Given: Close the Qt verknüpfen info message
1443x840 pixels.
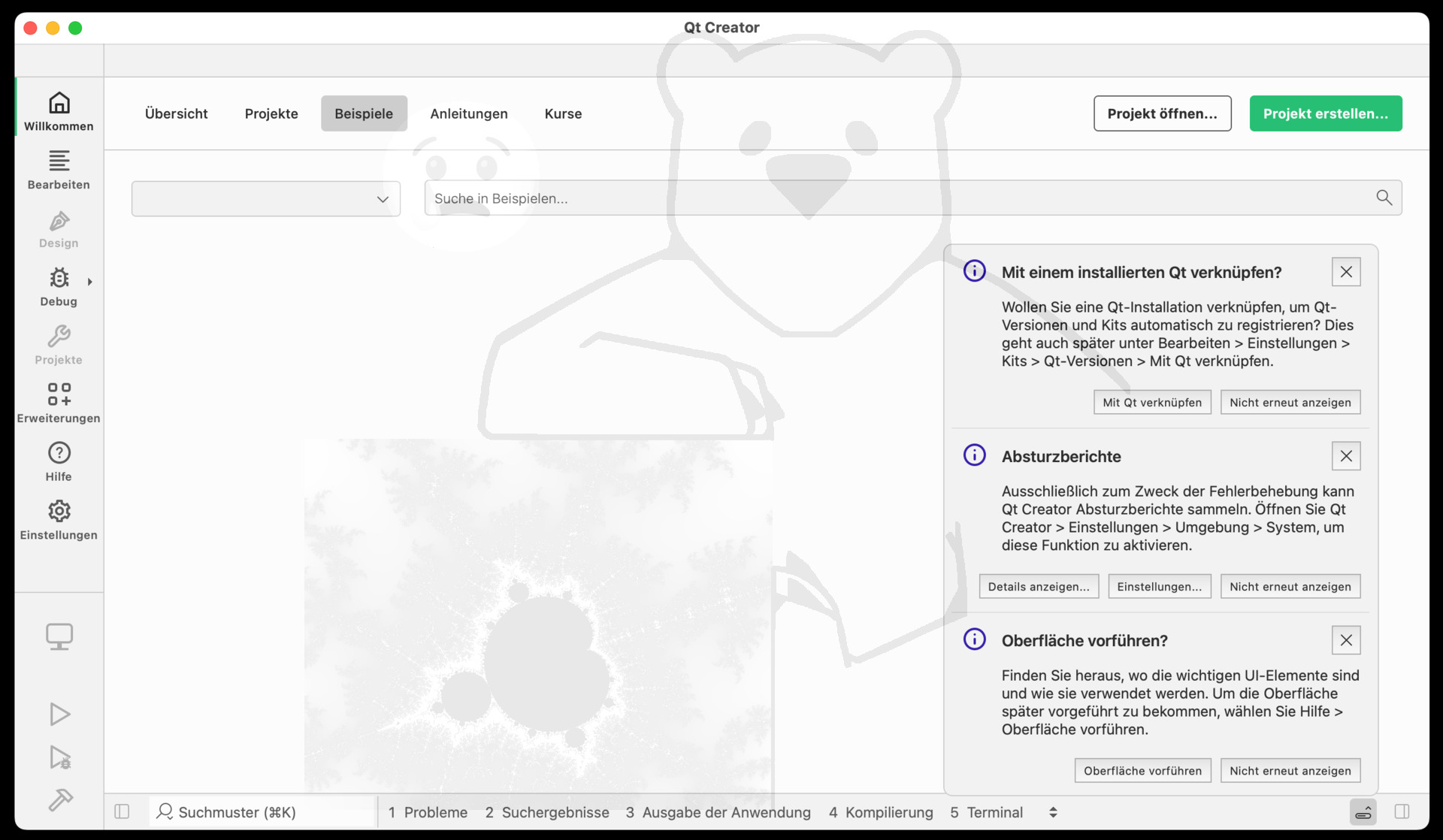Looking at the screenshot, I should click(x=1346, y=272).
